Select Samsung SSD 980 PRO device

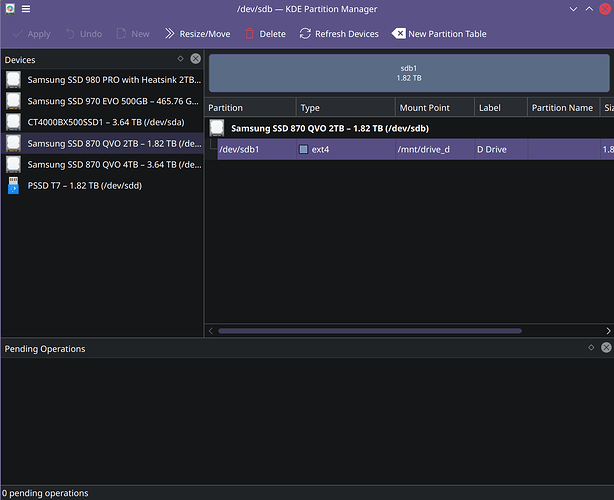[102, 80]
